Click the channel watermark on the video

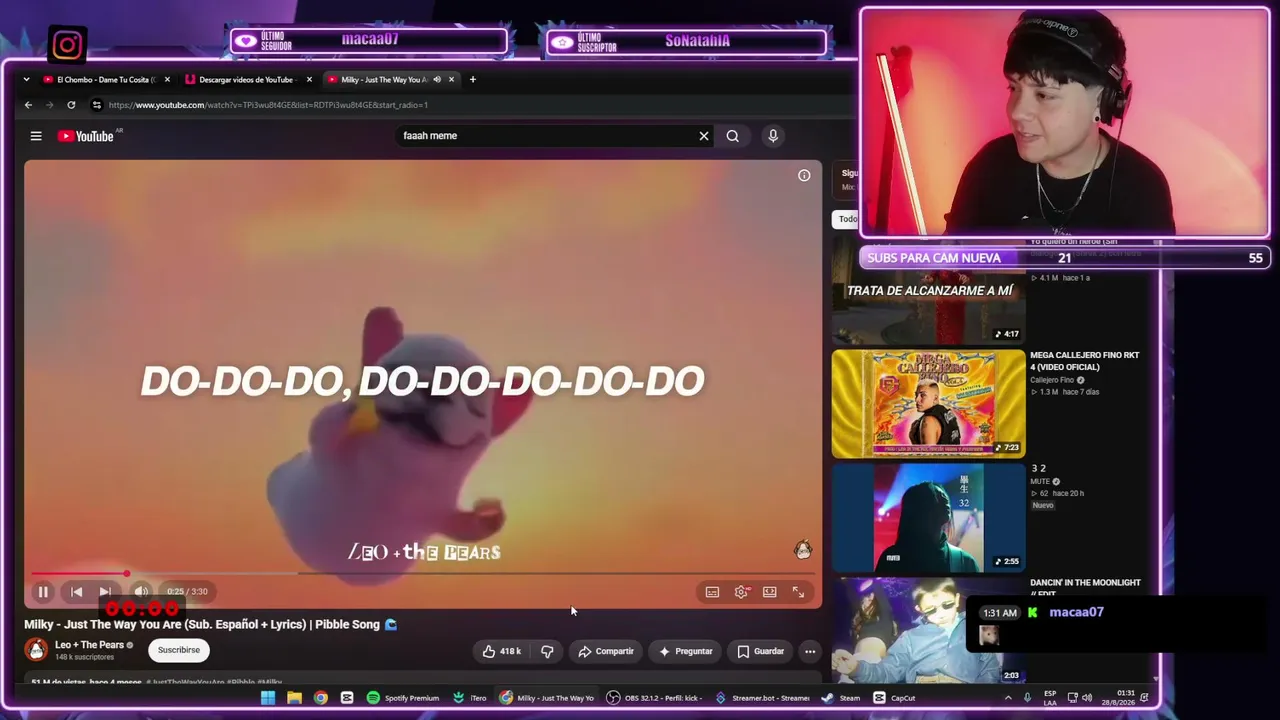coord(802,550)
